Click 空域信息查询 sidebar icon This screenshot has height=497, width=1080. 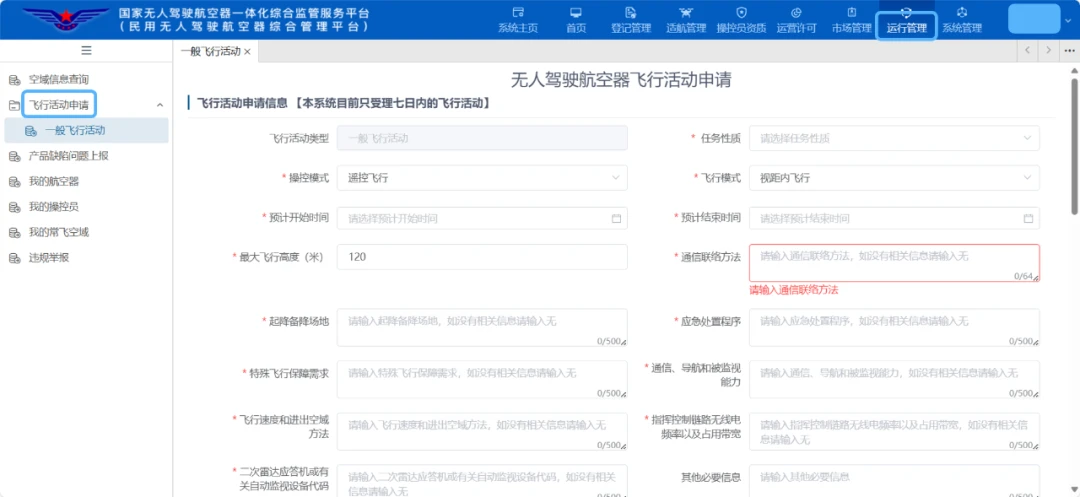point(14,80)
